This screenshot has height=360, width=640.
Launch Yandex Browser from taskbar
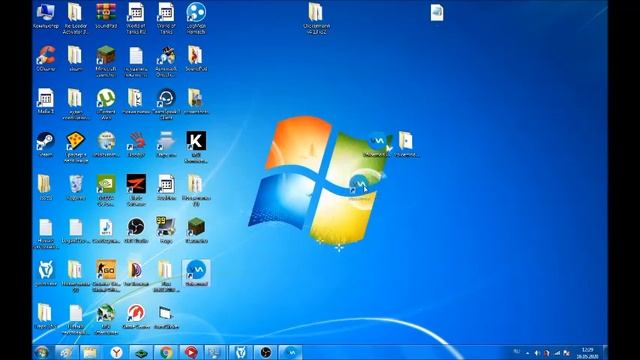pos(116,352)
